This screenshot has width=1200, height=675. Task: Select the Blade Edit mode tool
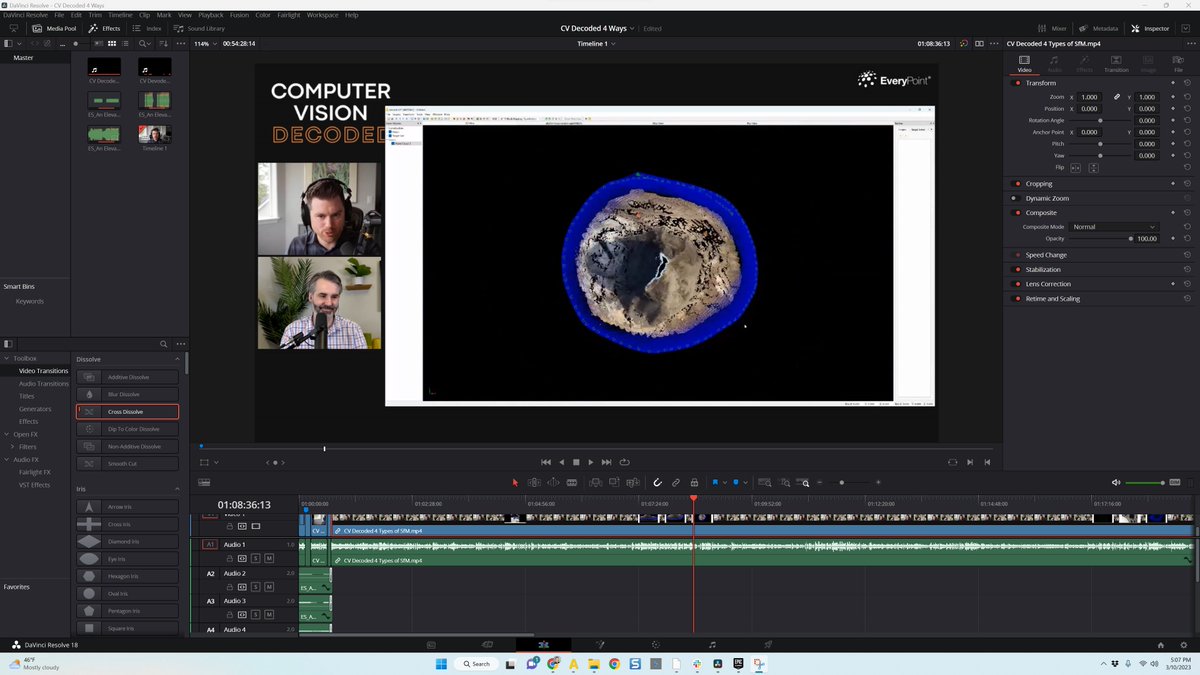point(572,482)
